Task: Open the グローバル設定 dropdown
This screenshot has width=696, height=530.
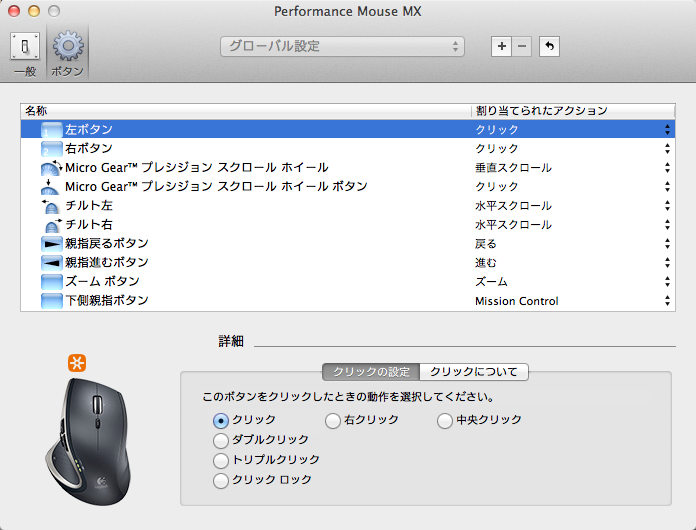Action: (342, 46)
